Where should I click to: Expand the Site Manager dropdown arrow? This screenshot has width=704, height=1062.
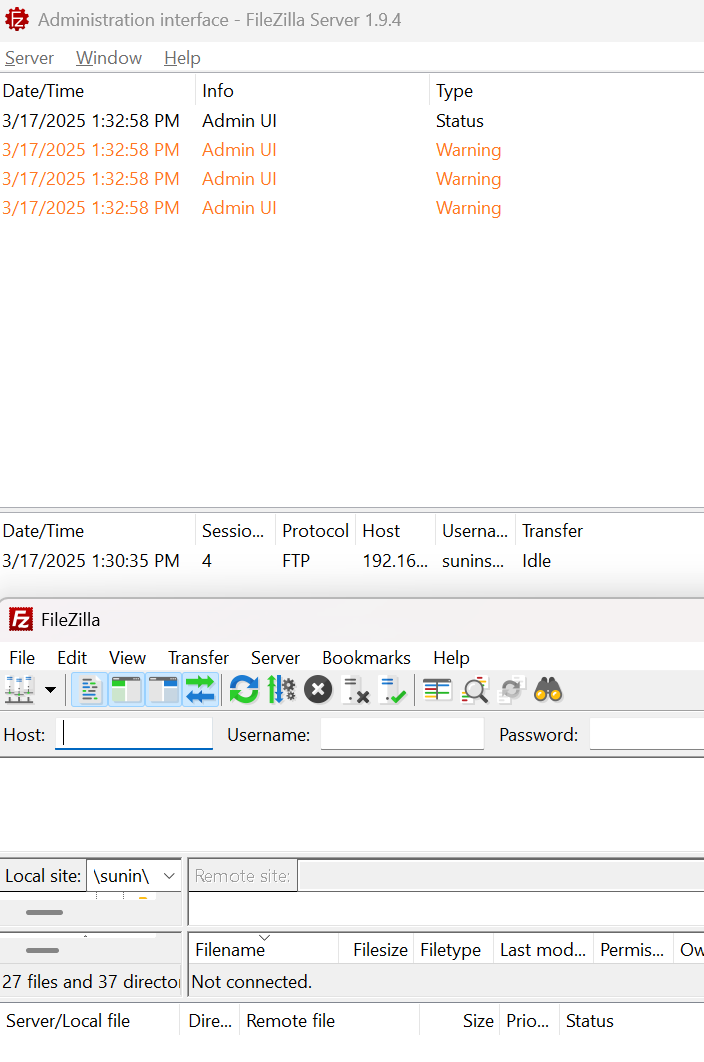click(50, 690)
